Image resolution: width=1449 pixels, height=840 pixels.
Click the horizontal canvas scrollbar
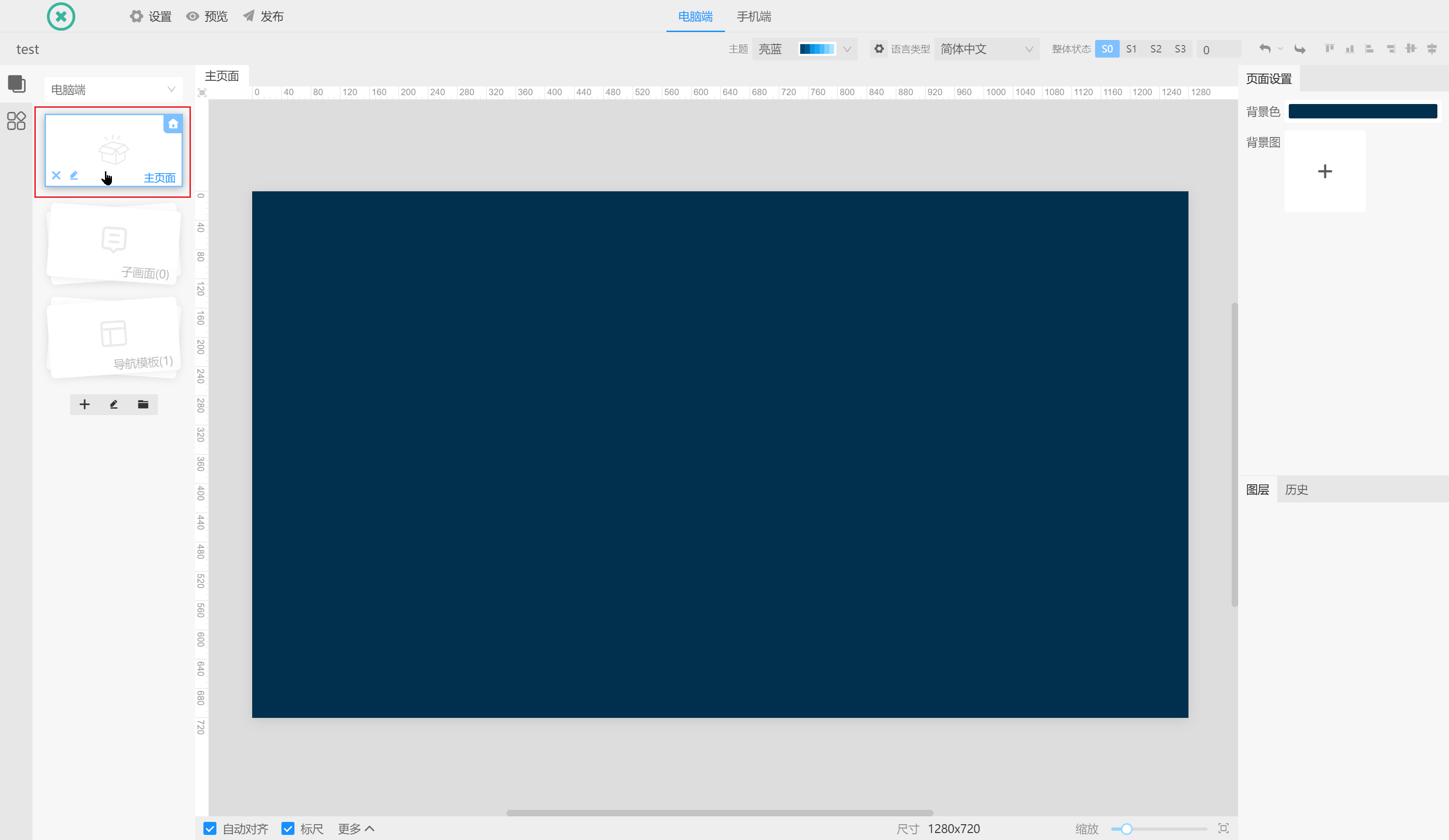click(719, 813)
